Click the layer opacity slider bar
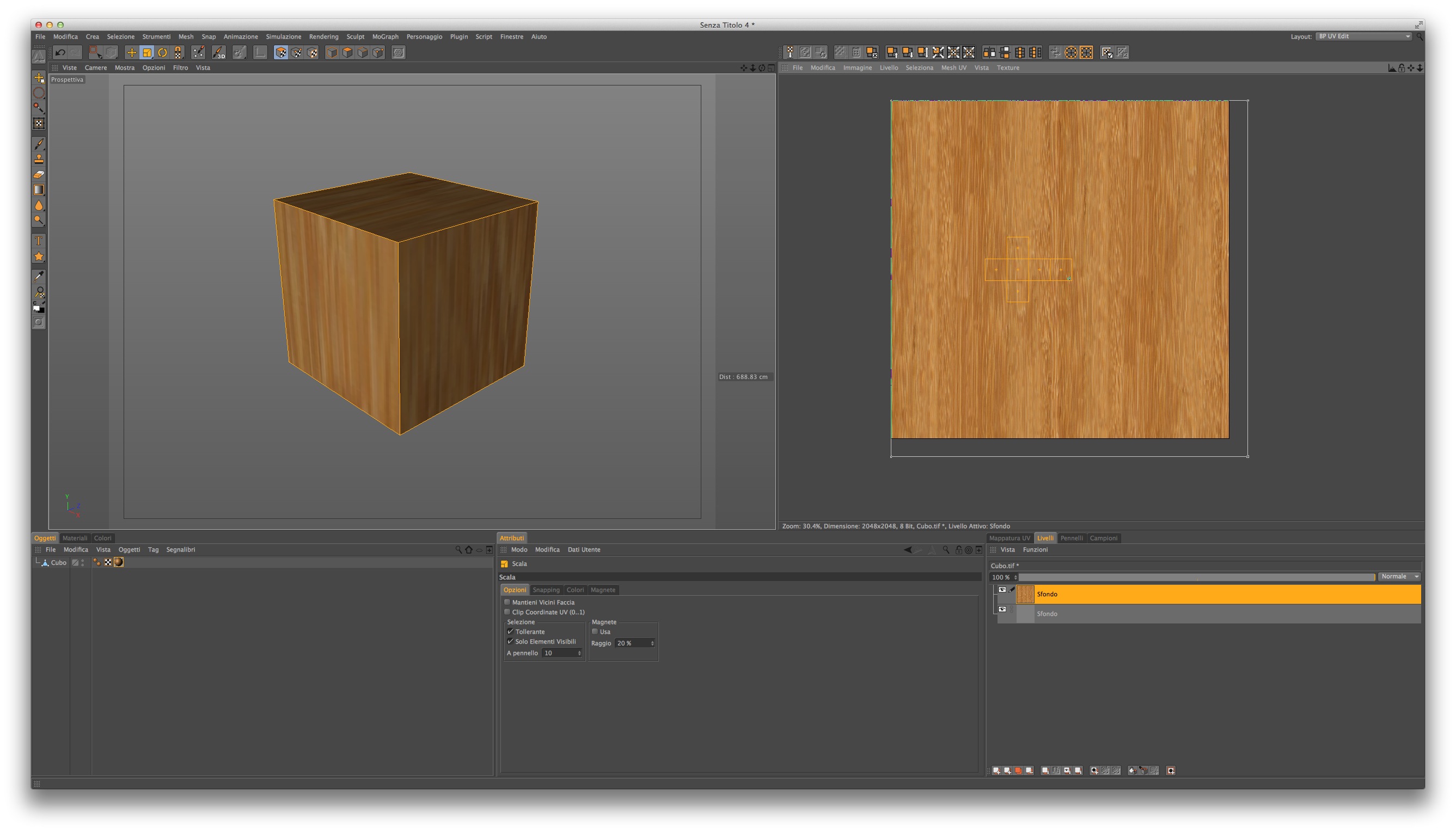The height and width of the screenshot is (832, 1456). coord(1197,577)
